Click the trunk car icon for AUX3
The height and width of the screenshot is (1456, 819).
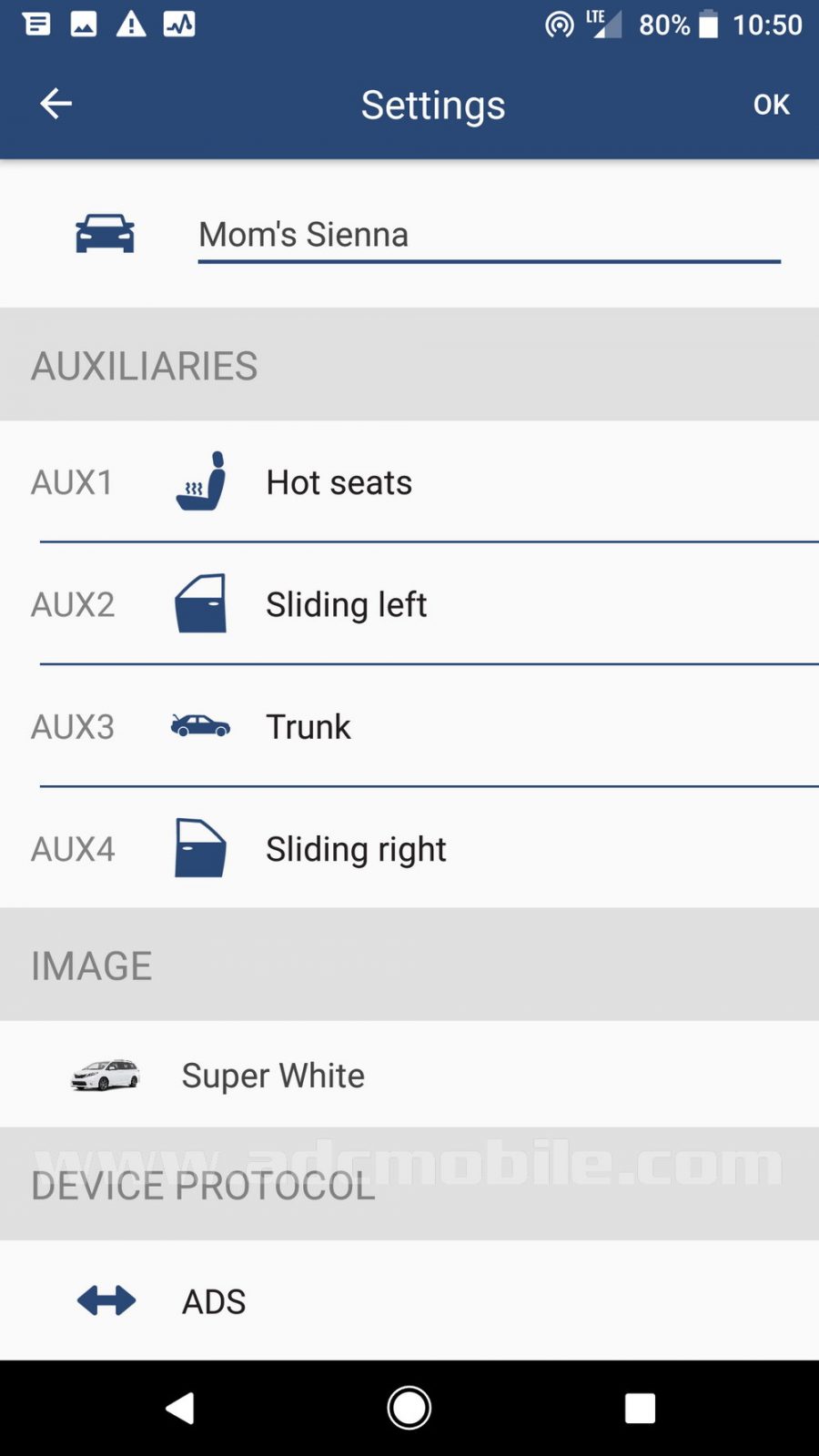[x=200, y=726]
